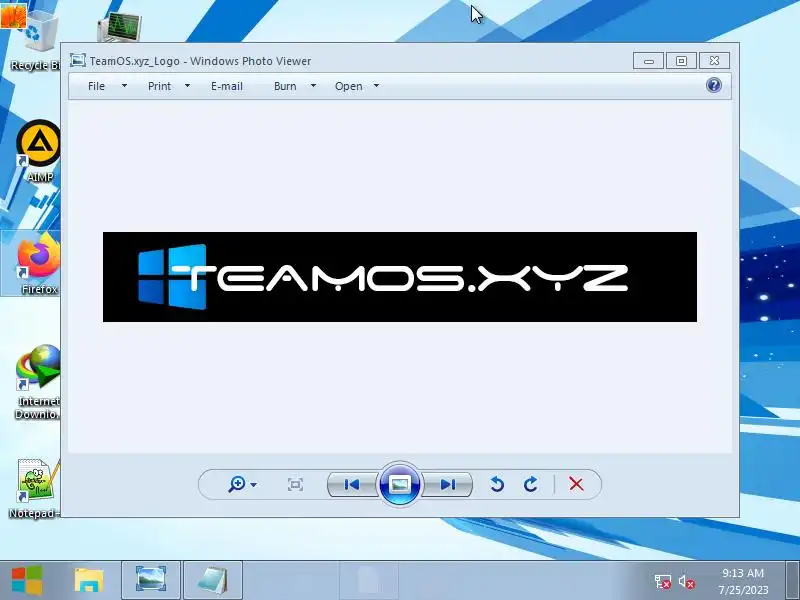800x600 pixels.
Task: Expand the Burn dropdown arrow
Action: [313, 86]
